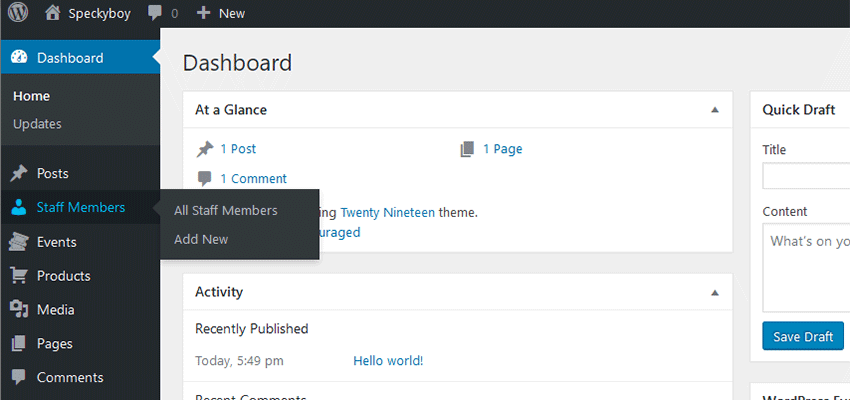Open the Updates submenu item
This screenshot has width=850, height=400.
[37, 124]
